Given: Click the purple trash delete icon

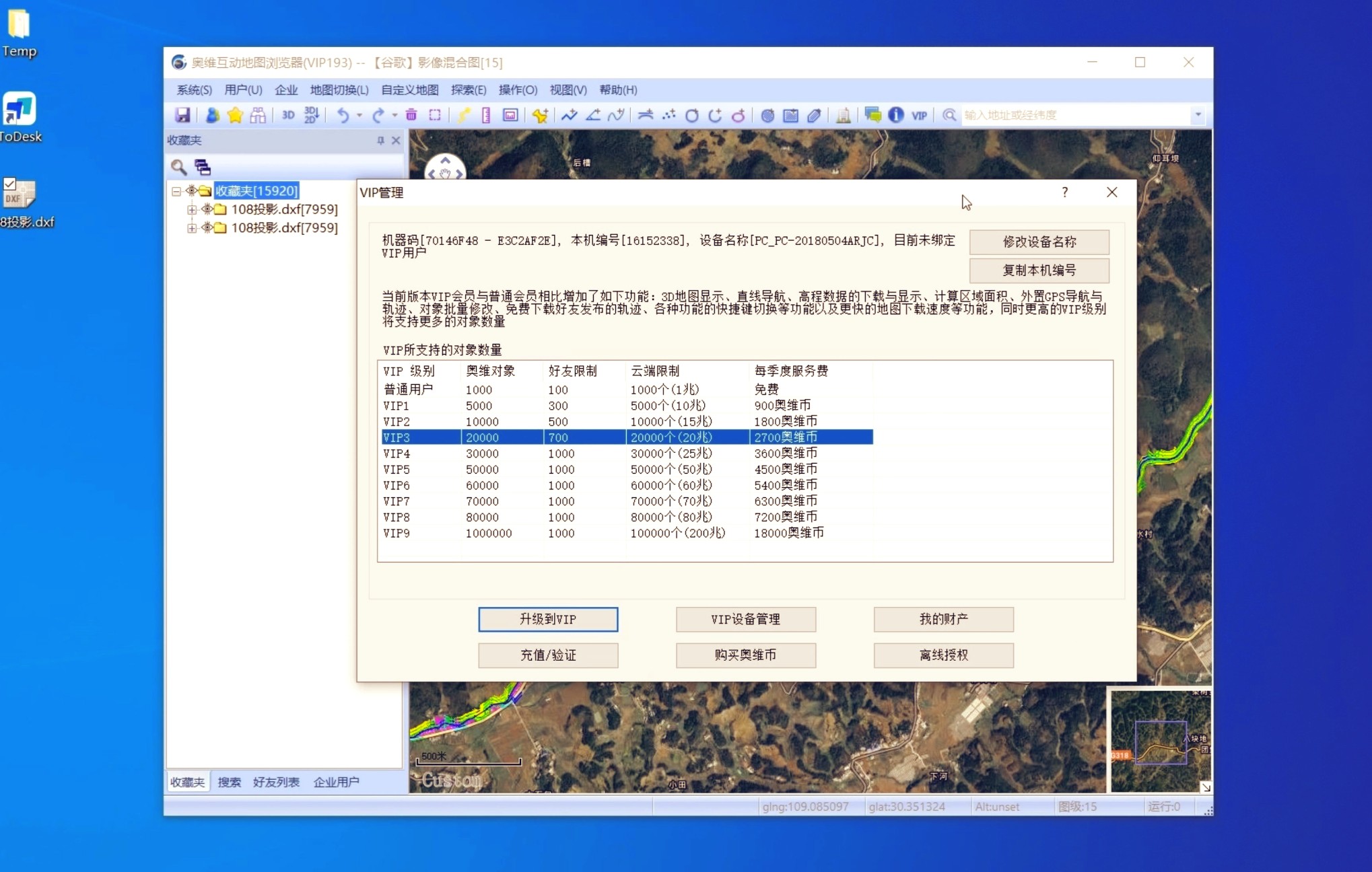Looking at the screenshot, I should click(411, 115).
